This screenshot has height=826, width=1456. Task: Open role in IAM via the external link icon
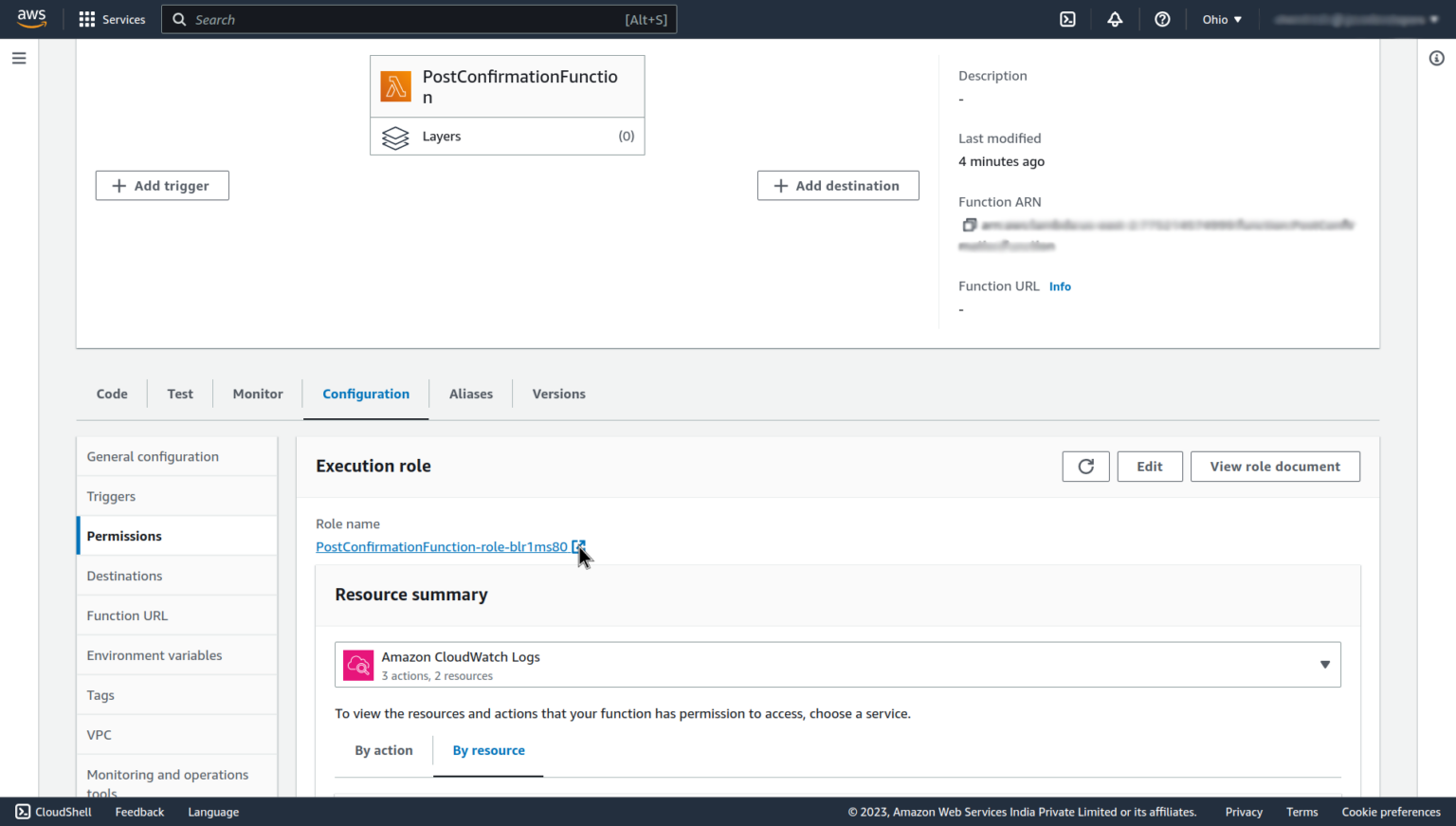point(578,546)
